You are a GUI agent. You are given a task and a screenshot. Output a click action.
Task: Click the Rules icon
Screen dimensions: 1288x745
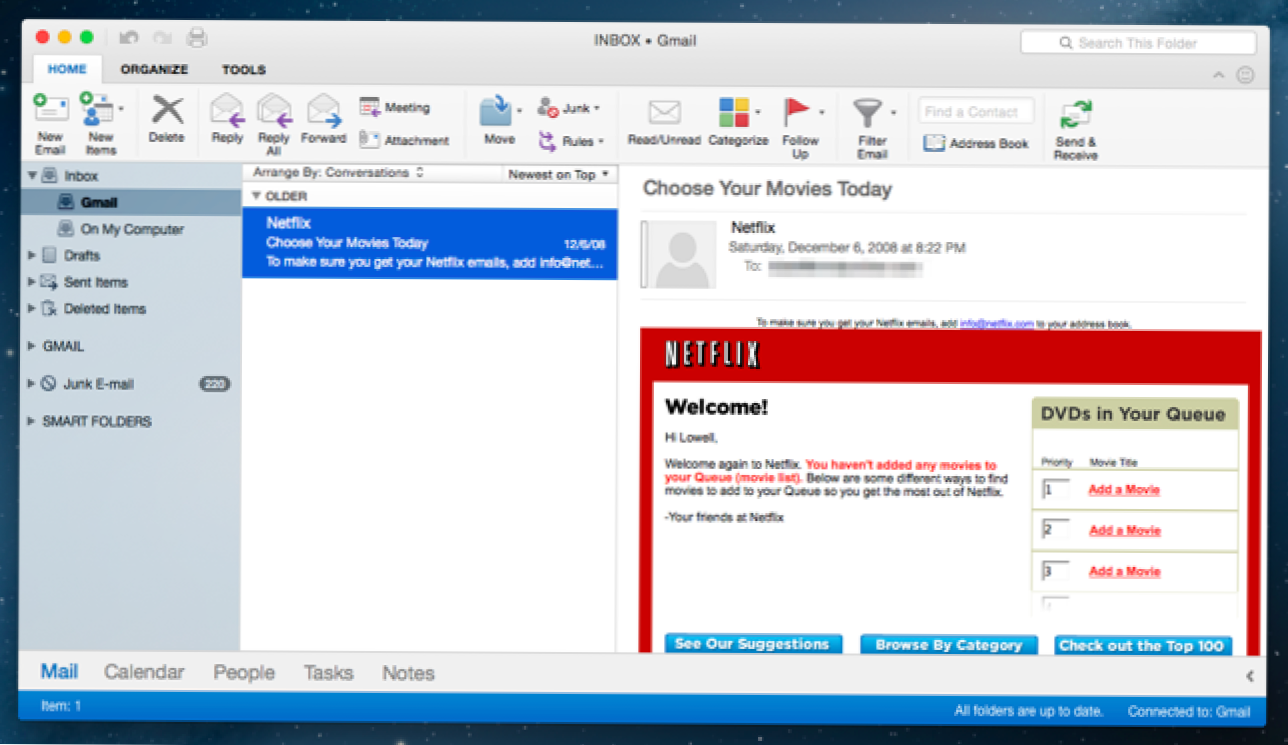[548, 141]
